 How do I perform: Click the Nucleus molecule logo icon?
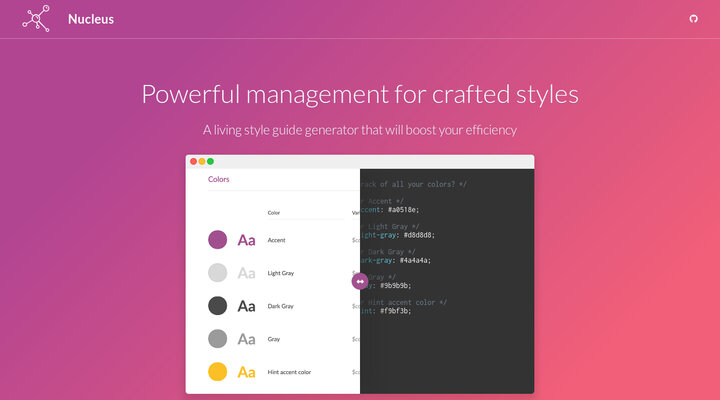36,18
